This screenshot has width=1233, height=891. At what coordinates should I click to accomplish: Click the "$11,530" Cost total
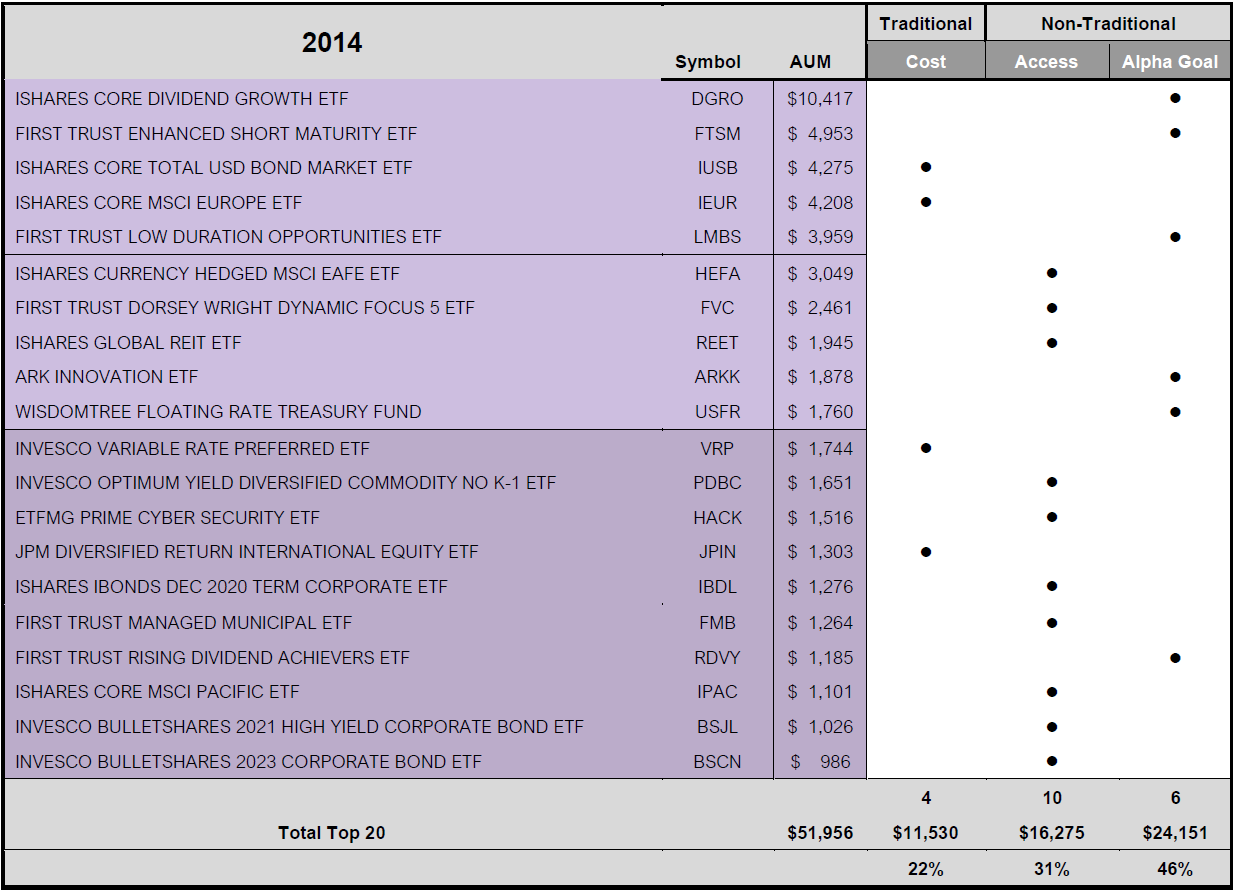926,833
